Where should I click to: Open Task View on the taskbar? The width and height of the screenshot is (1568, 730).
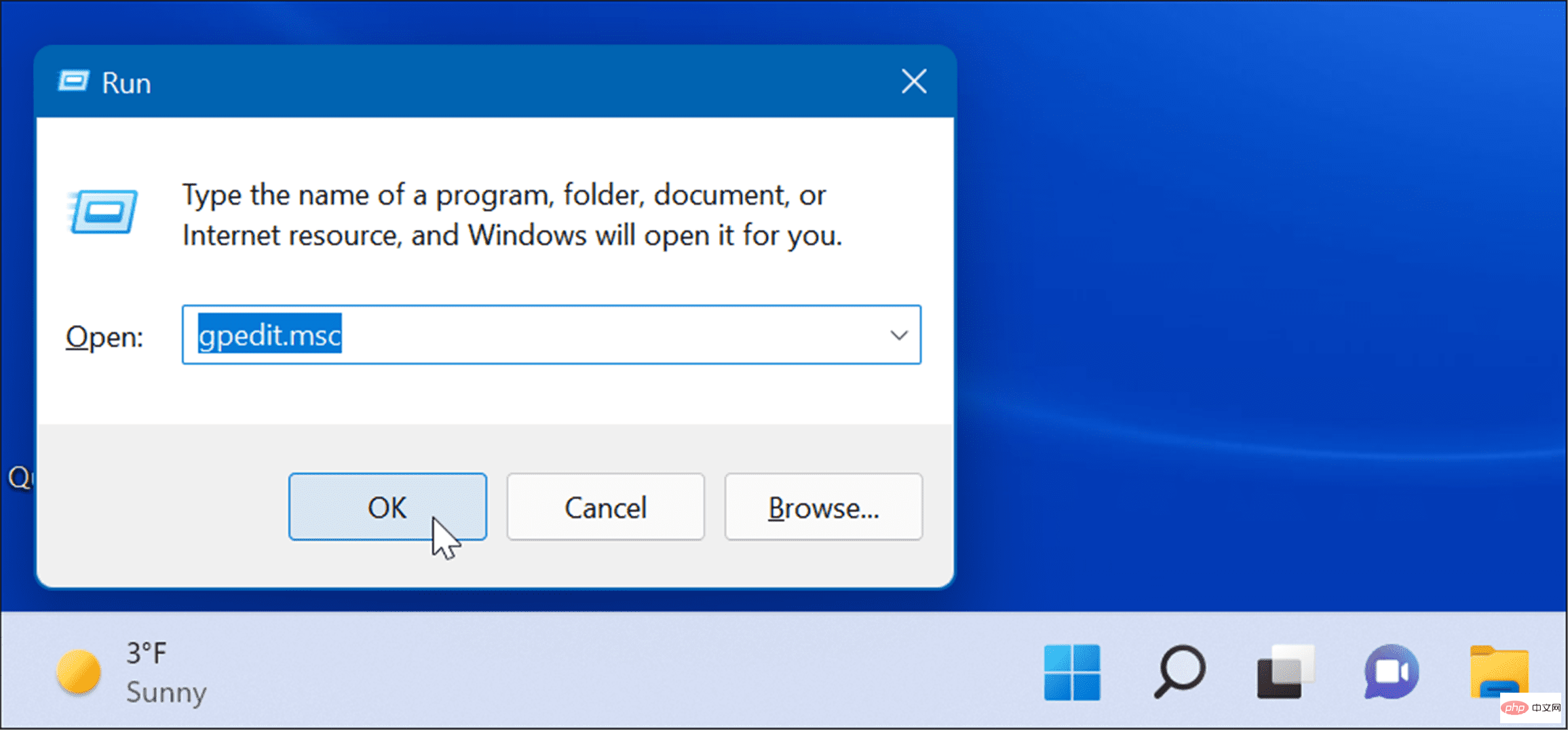1285,672
